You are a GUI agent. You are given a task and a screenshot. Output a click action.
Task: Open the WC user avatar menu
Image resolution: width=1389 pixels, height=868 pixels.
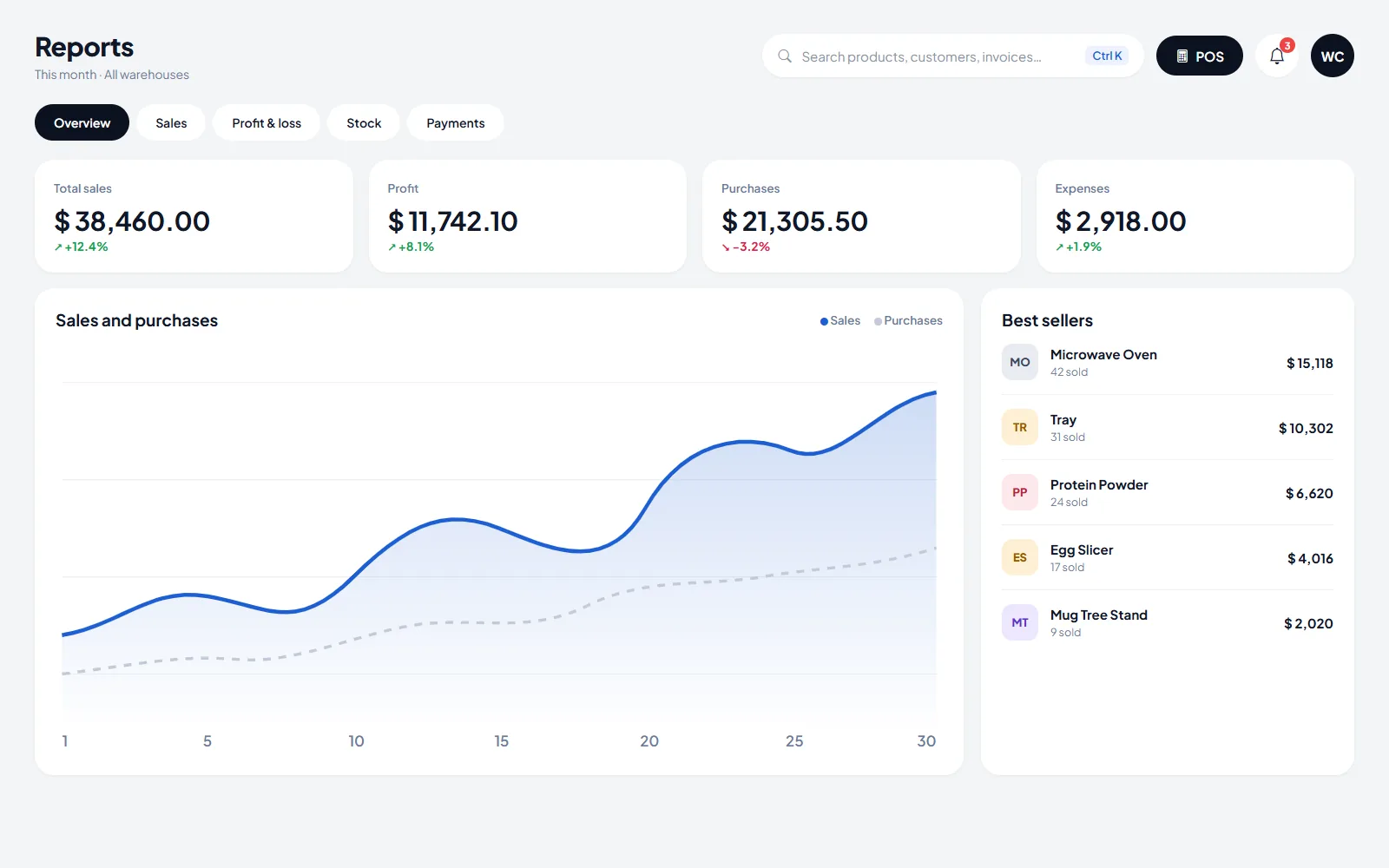pos(1333,56)
